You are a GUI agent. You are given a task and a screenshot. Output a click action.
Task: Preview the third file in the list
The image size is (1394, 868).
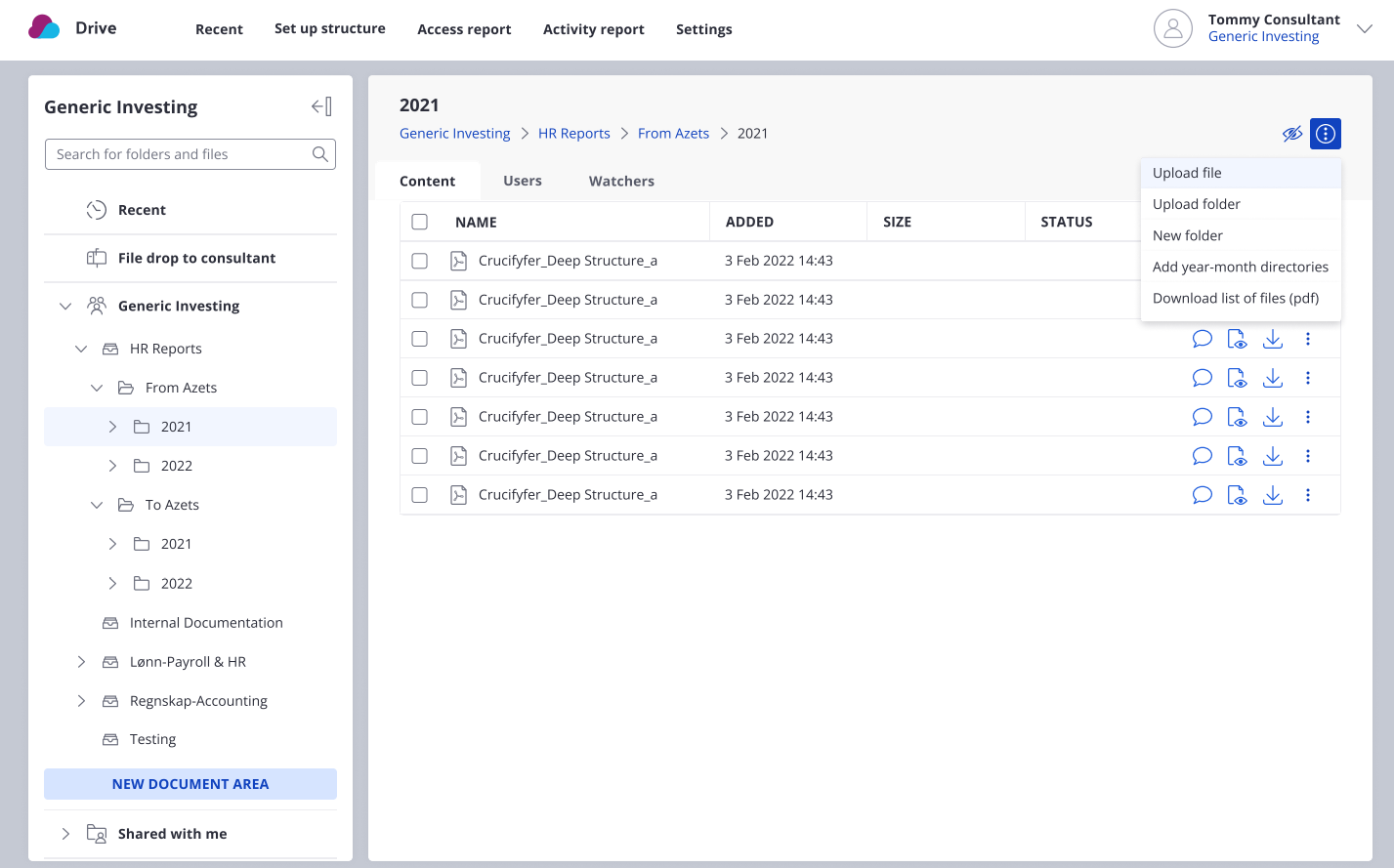1238,339
